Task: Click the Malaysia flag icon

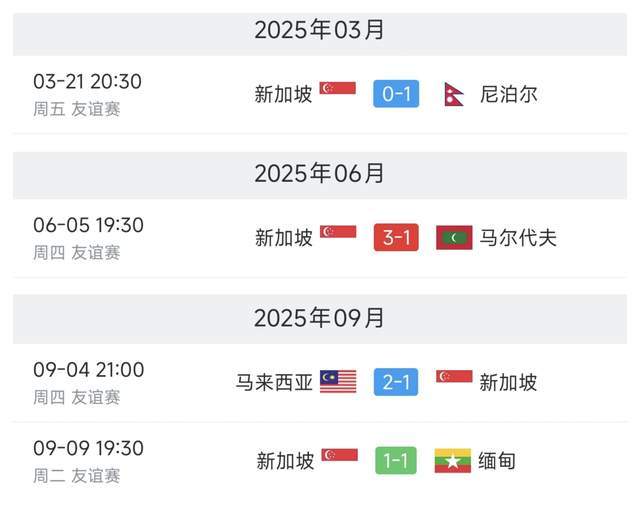Action: pos(338,381)
